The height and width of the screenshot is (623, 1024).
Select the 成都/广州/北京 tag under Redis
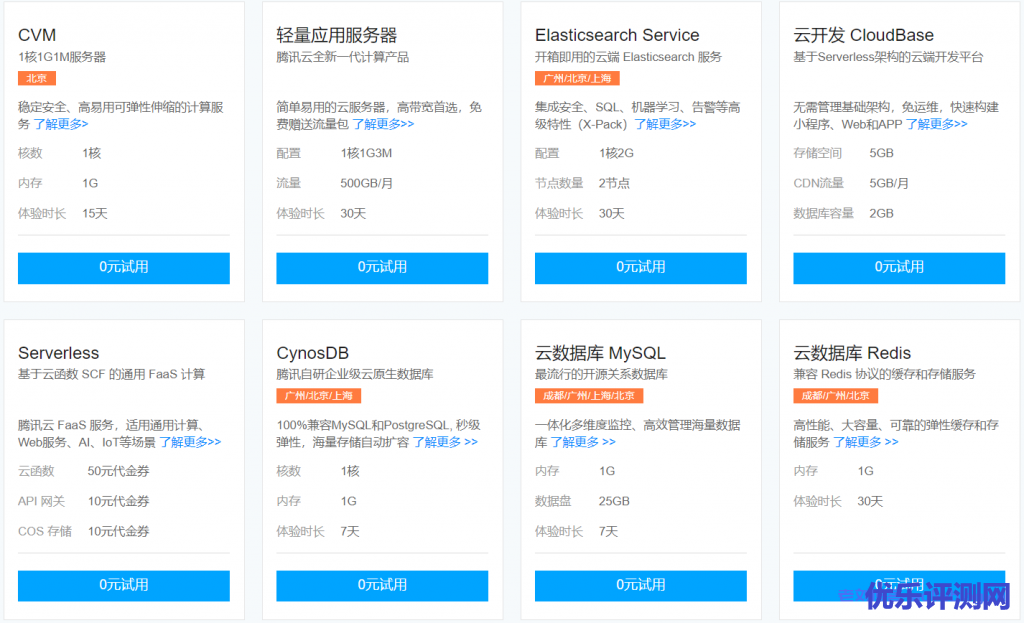click(835, 395)
